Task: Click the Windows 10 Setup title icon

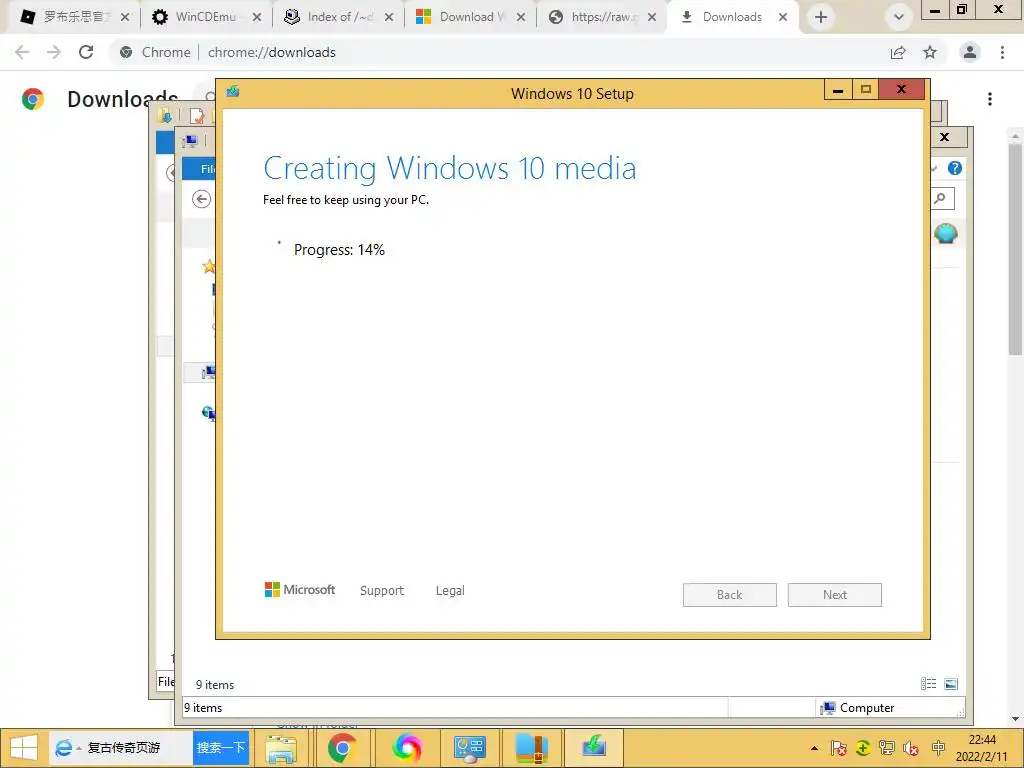Action: (232, 91)
